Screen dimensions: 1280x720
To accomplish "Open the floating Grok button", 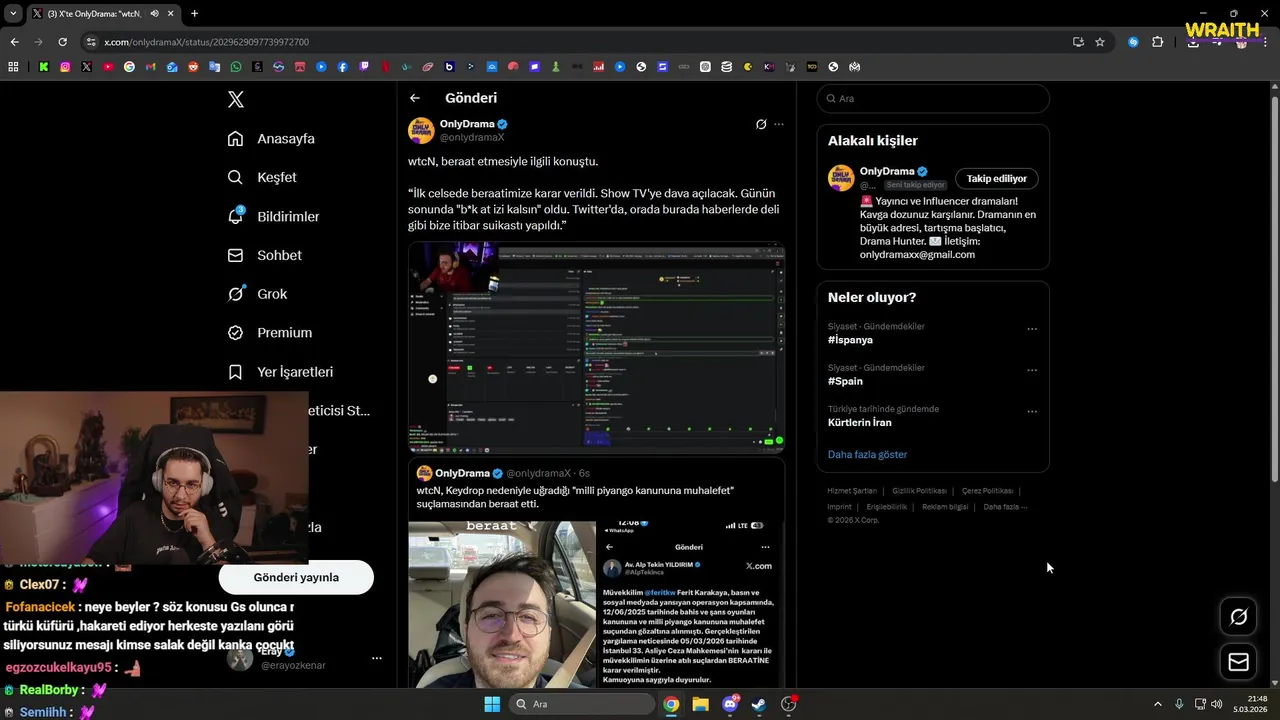I will tap(1238, 617).
